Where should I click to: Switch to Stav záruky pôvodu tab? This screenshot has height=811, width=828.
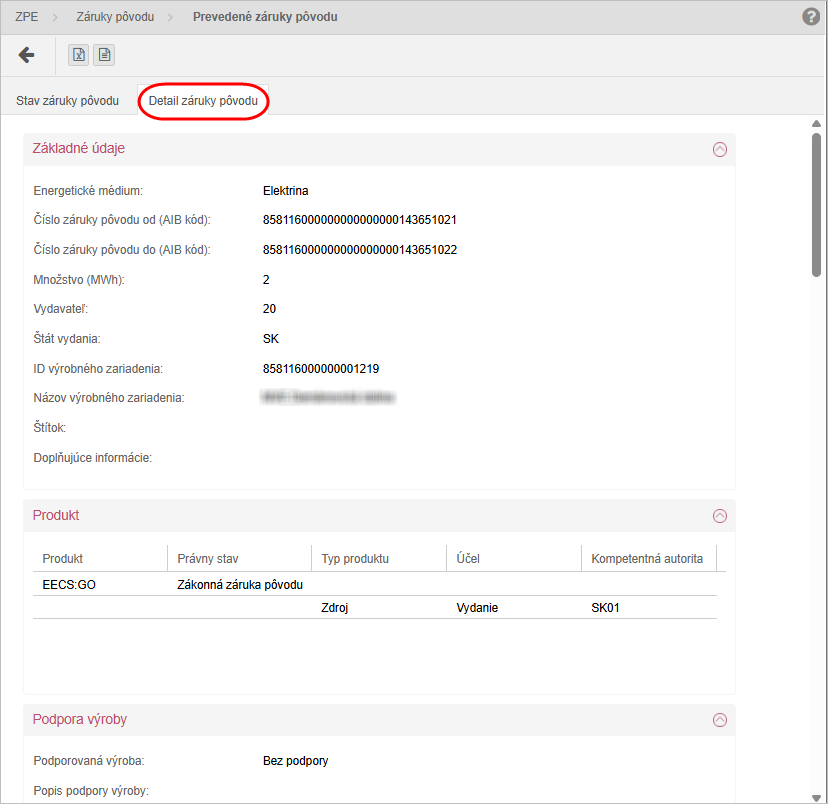[x=67, y=101]
